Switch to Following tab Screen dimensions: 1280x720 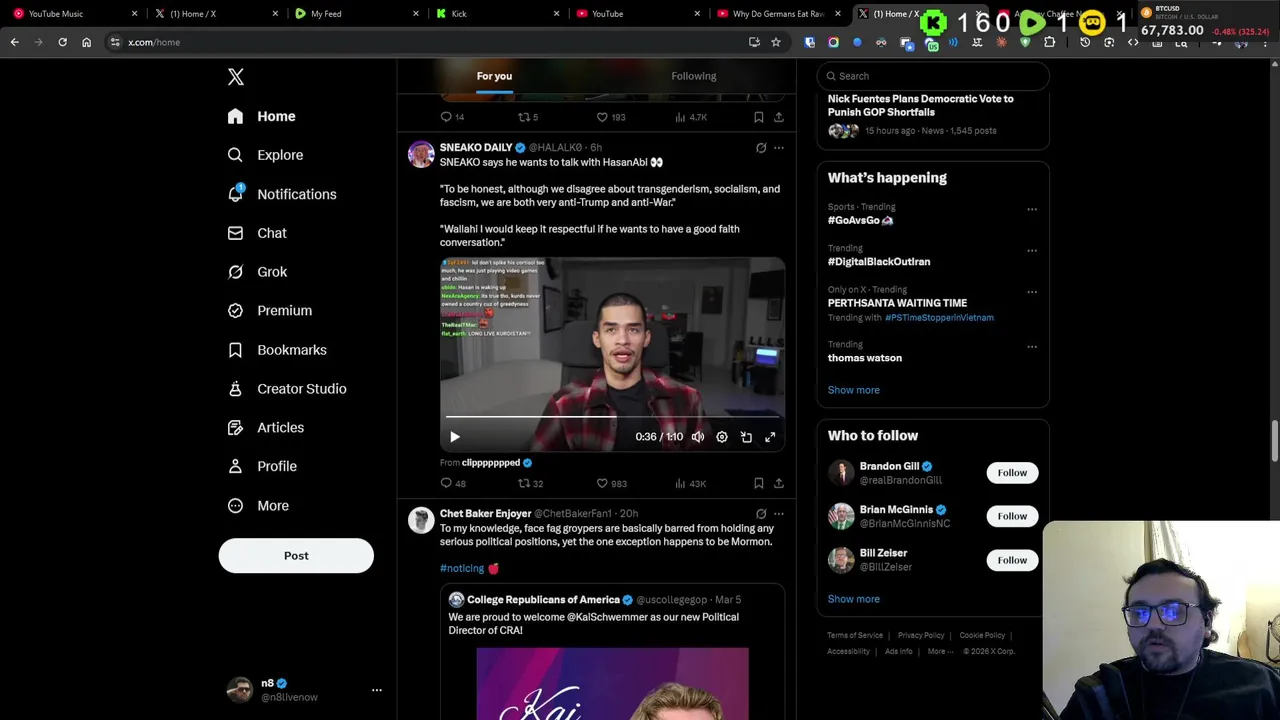694,76
